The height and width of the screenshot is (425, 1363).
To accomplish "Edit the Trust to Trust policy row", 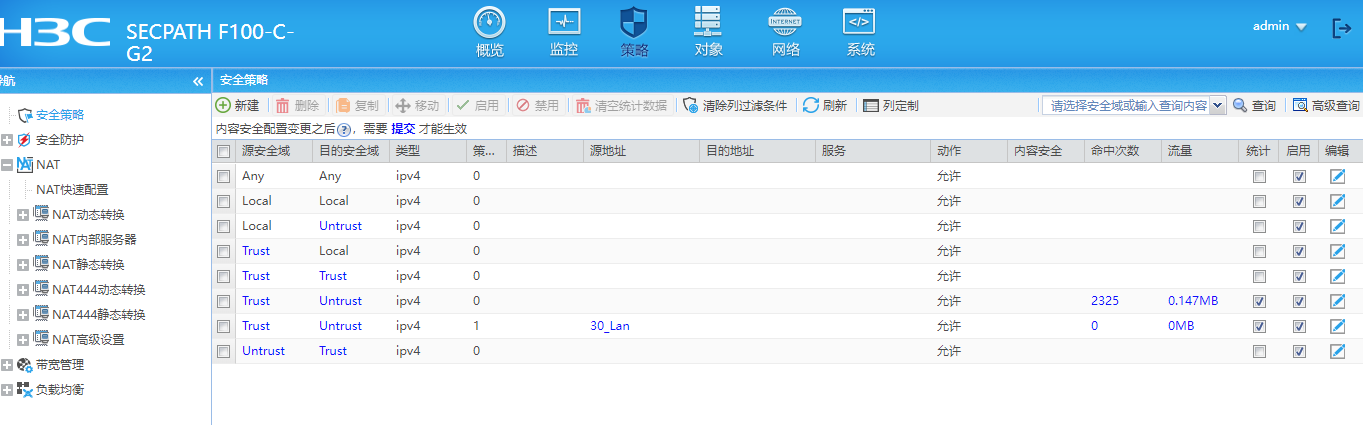I will [1338, 276].
